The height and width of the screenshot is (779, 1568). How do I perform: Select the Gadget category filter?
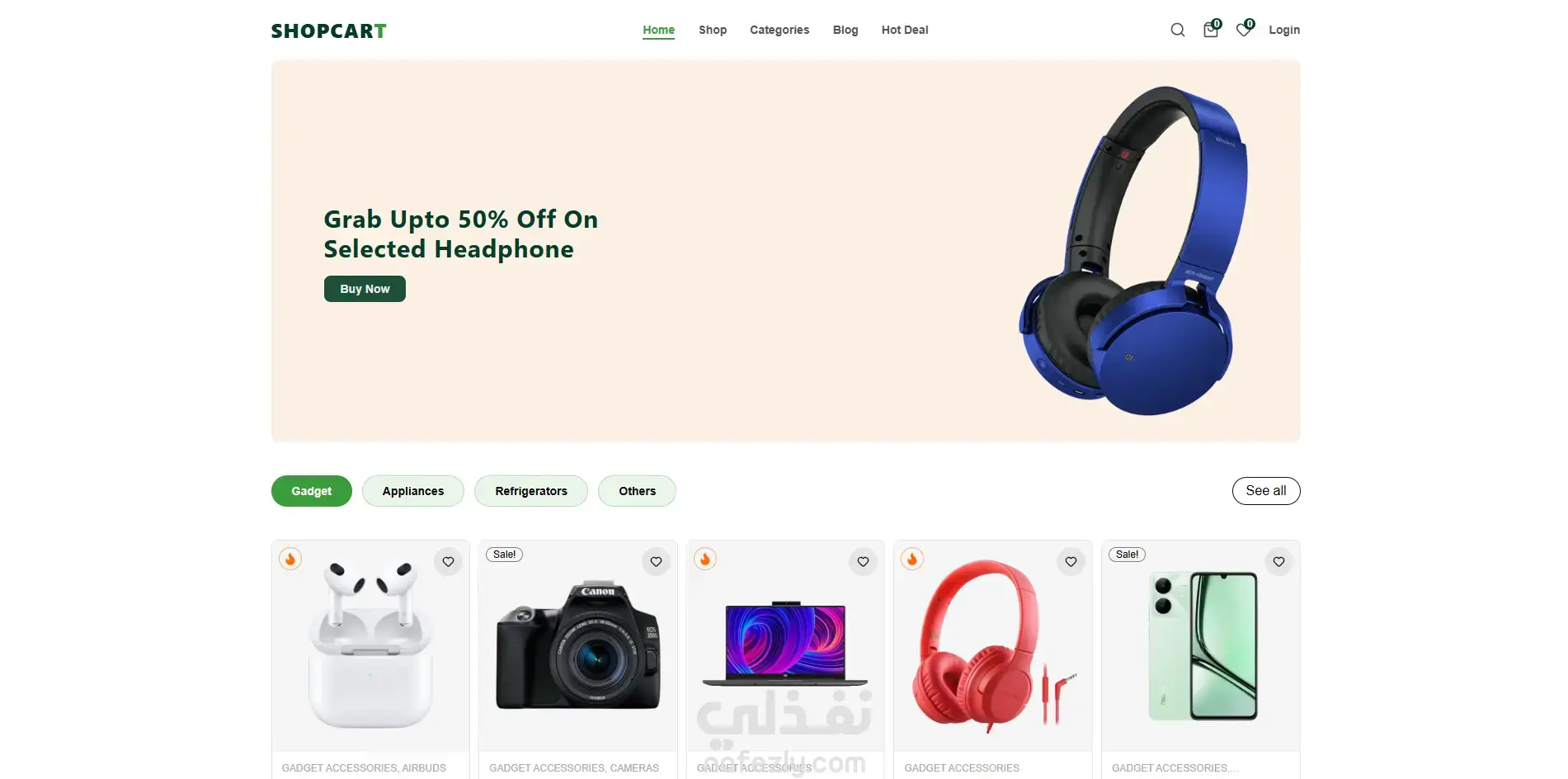[312, 491]
